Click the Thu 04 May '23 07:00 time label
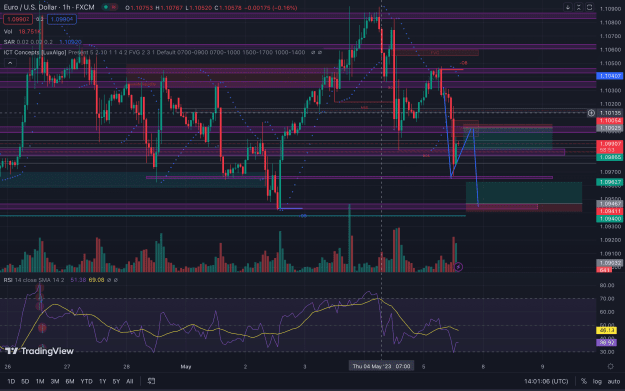 pyautogui.click(x=381, y=366)
